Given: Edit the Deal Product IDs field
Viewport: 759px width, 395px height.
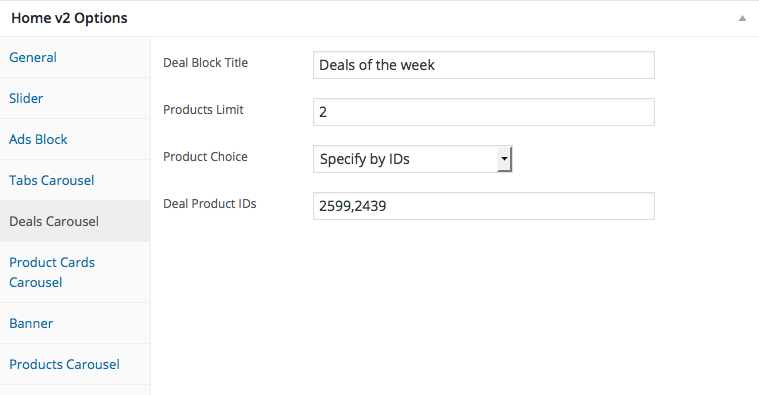Looking at the screenshot, I should 484,206.
